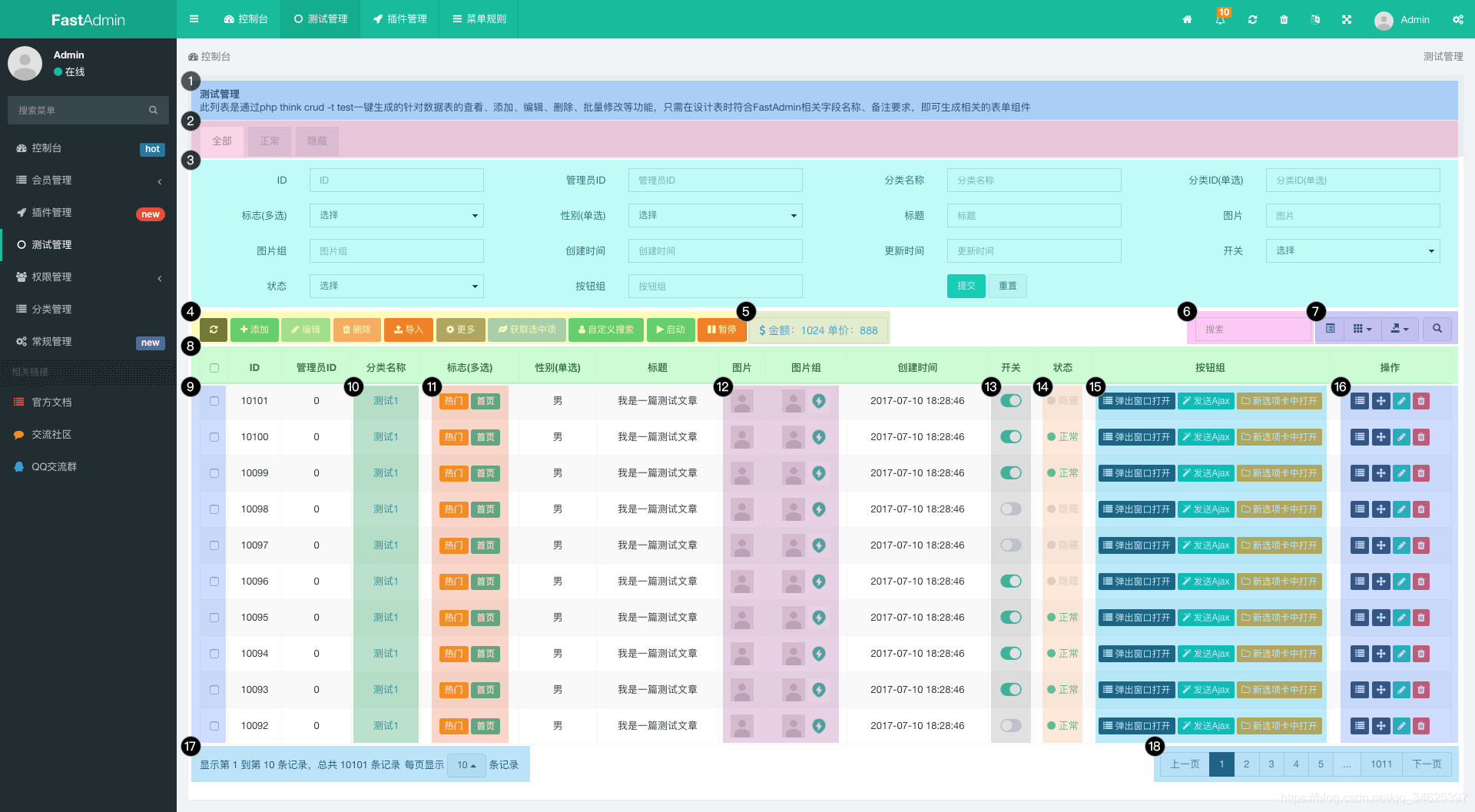Toggle fullscreen with the expand icon
Image resolution: width=1475 pixels, height=812 pixels.
(x=1347, y=20)
